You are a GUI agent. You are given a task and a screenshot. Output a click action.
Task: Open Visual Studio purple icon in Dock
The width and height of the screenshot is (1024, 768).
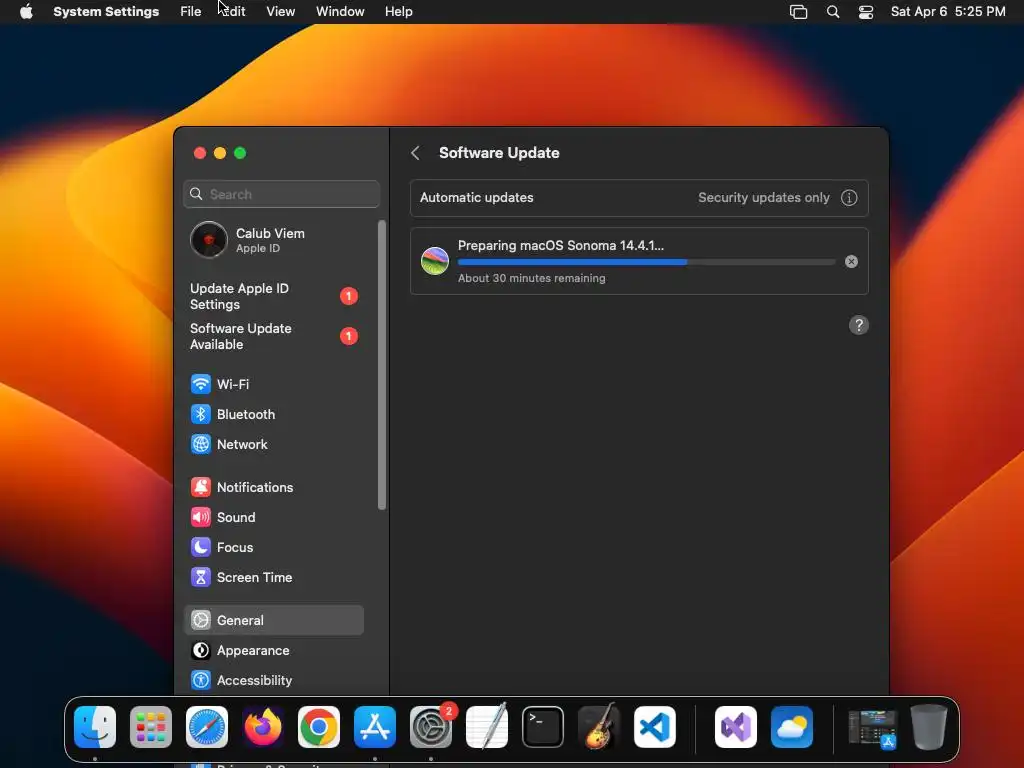[736, 727]
